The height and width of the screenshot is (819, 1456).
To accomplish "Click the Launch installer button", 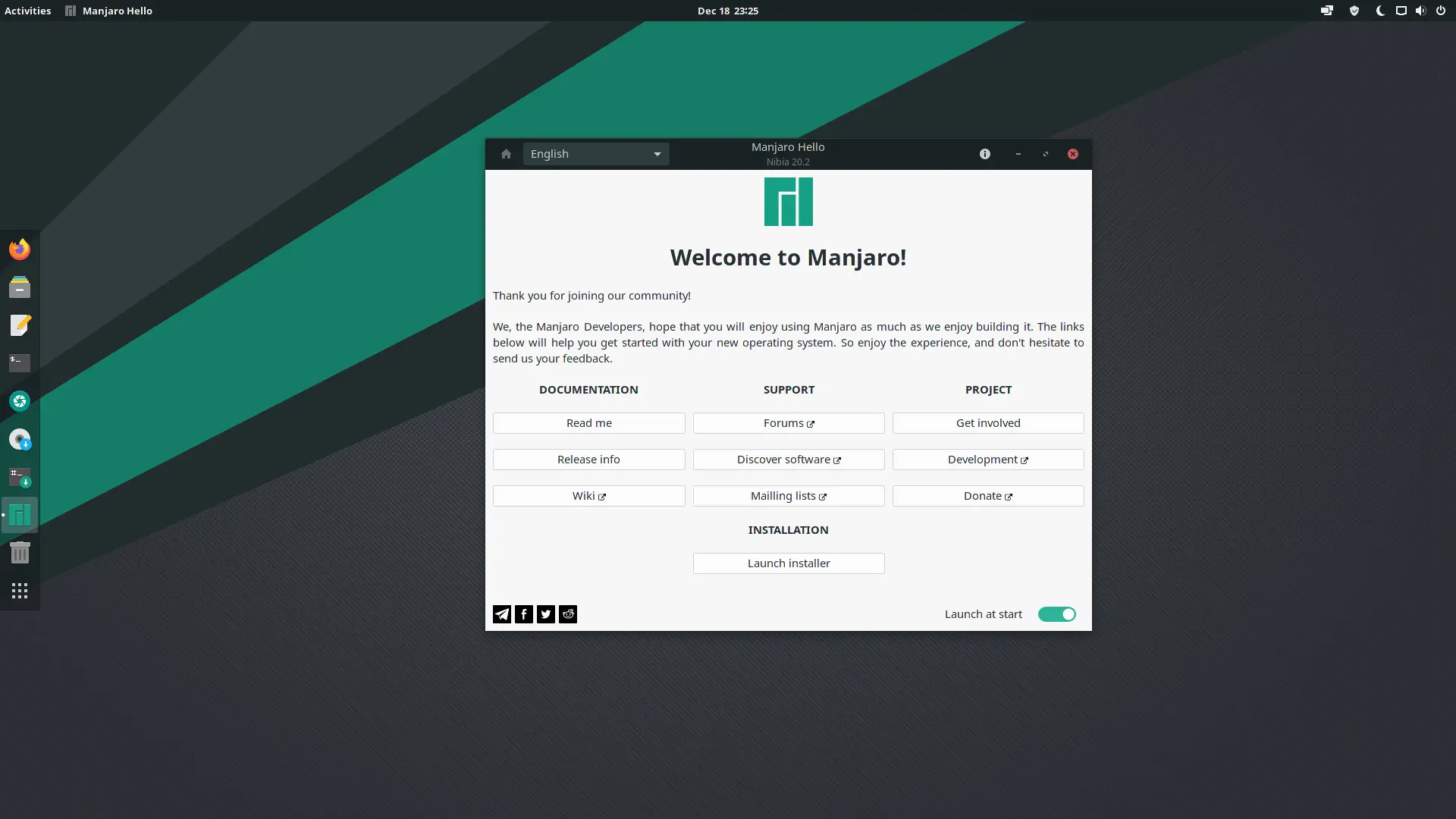I will 789,562.
